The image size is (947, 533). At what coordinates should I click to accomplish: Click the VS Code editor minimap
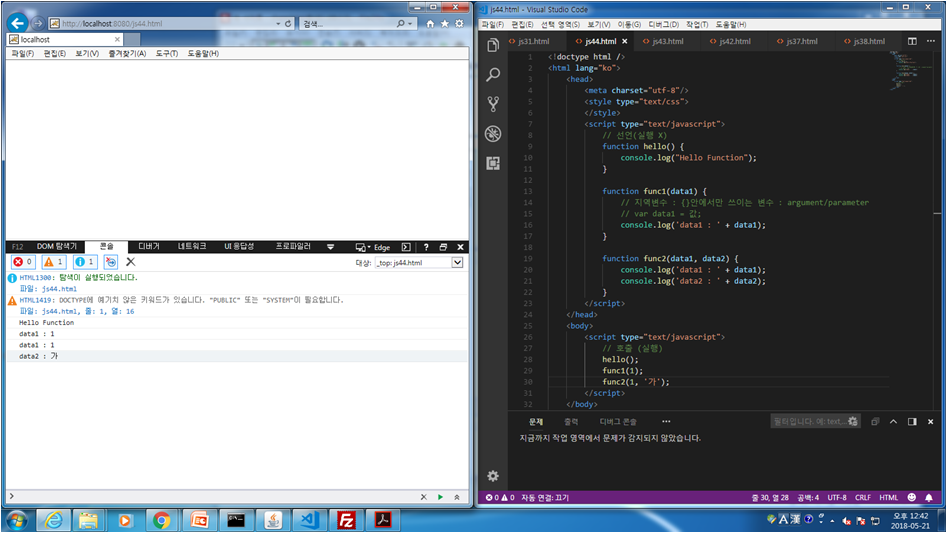click(x=909, y=71)
